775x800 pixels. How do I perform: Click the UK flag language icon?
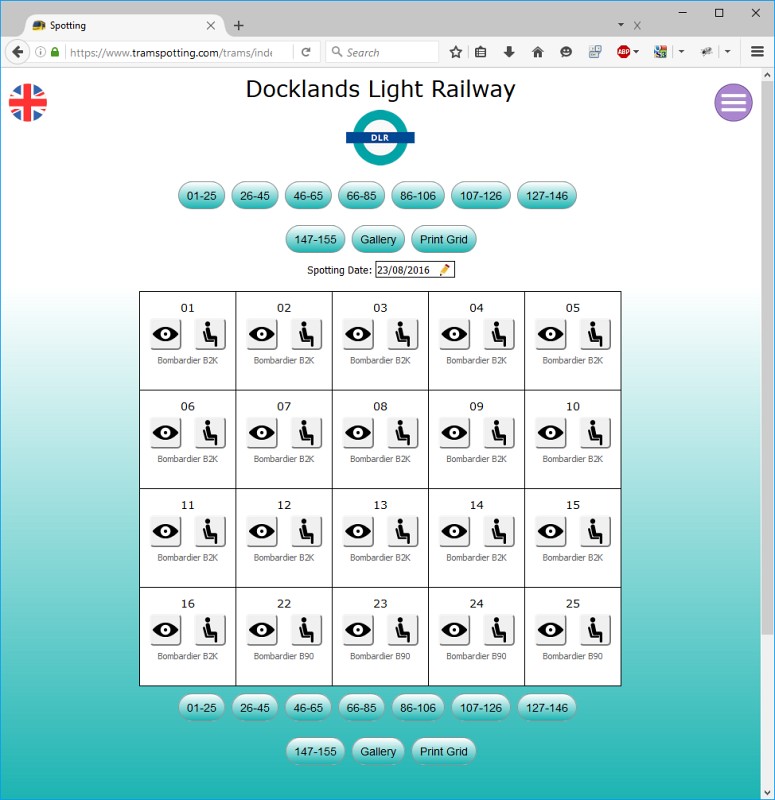point(28,103)
